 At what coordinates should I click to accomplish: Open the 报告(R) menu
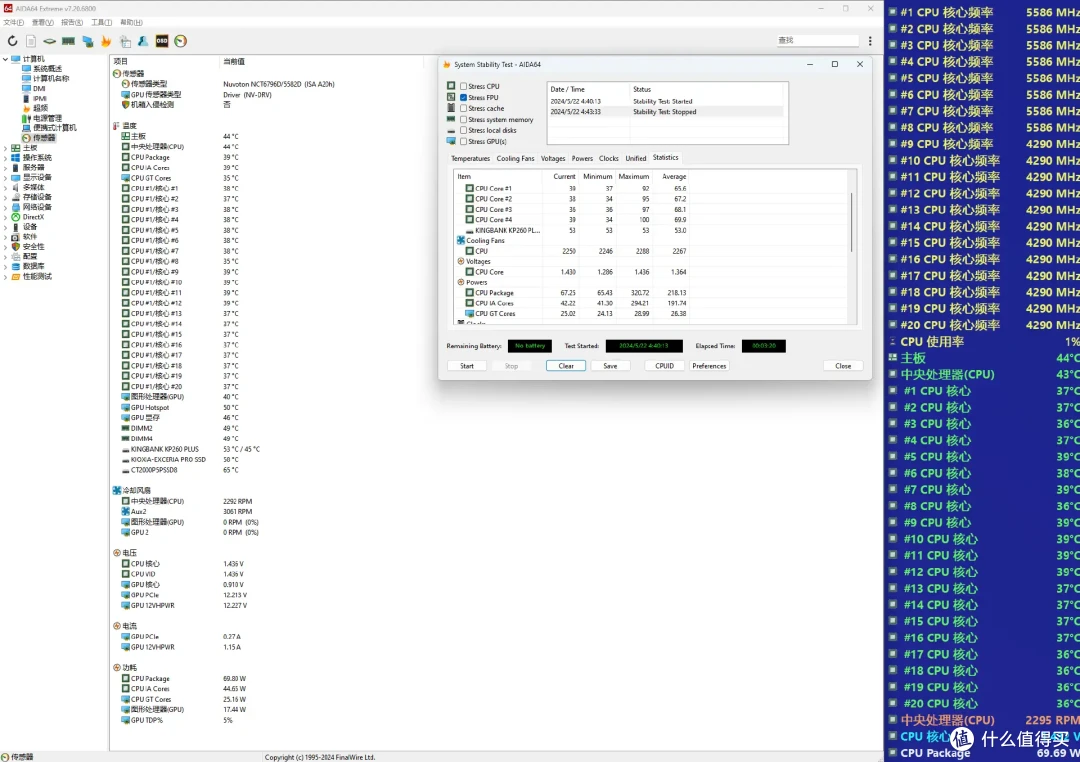(x=72, y=23)
